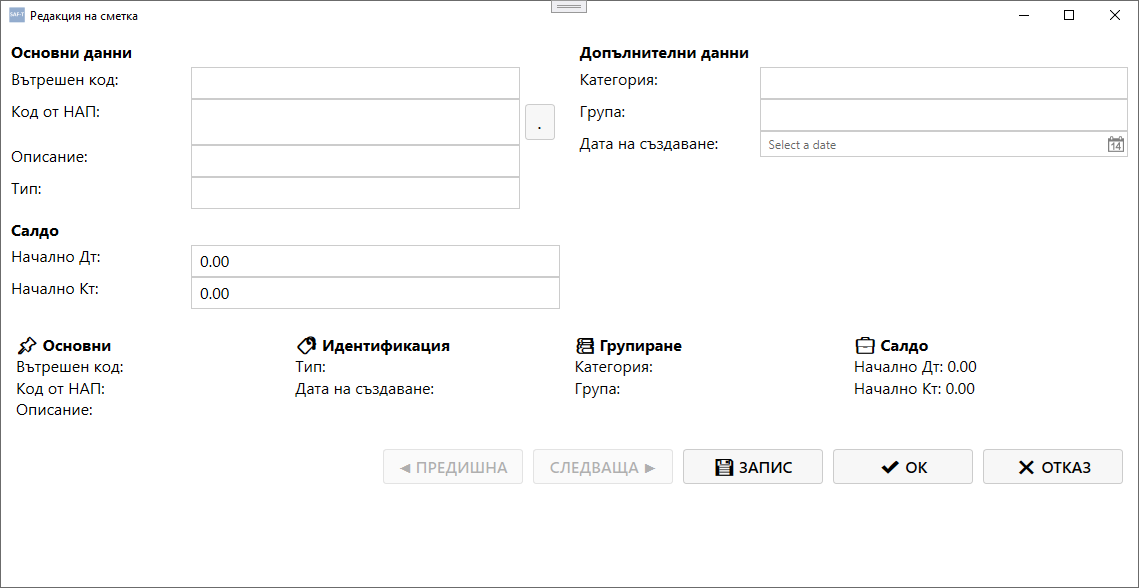Focus the Начално Дт amount field
This screenshot has height=588, width=1139.
pos(375,261)
